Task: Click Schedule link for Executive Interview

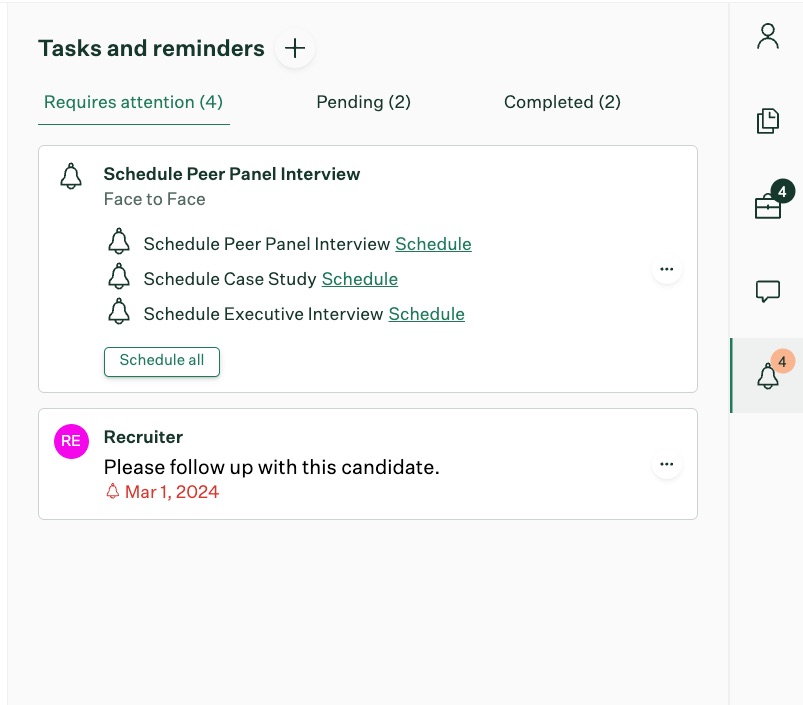Action: tap(426, 314)
